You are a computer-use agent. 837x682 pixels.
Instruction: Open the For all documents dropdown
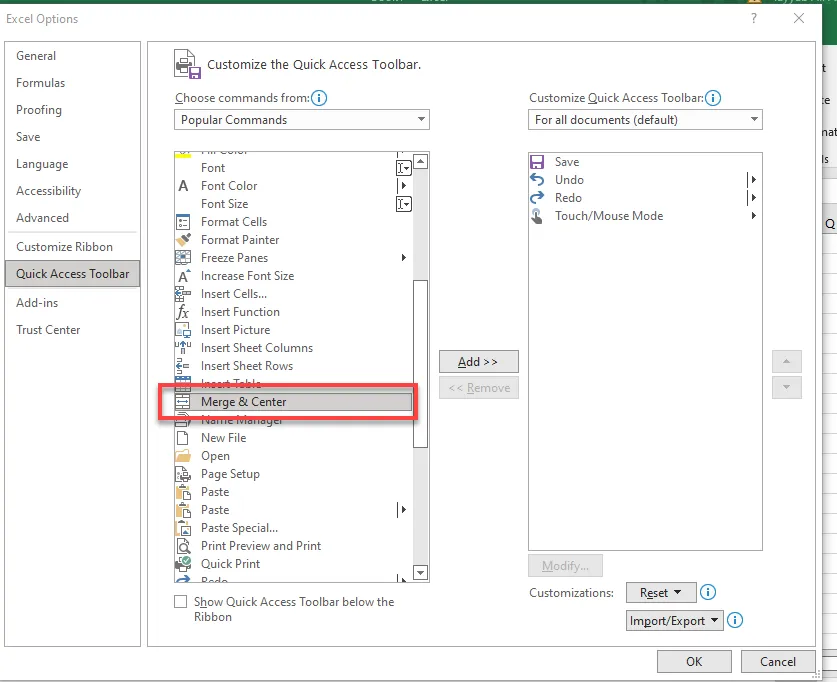click(645, 120)
